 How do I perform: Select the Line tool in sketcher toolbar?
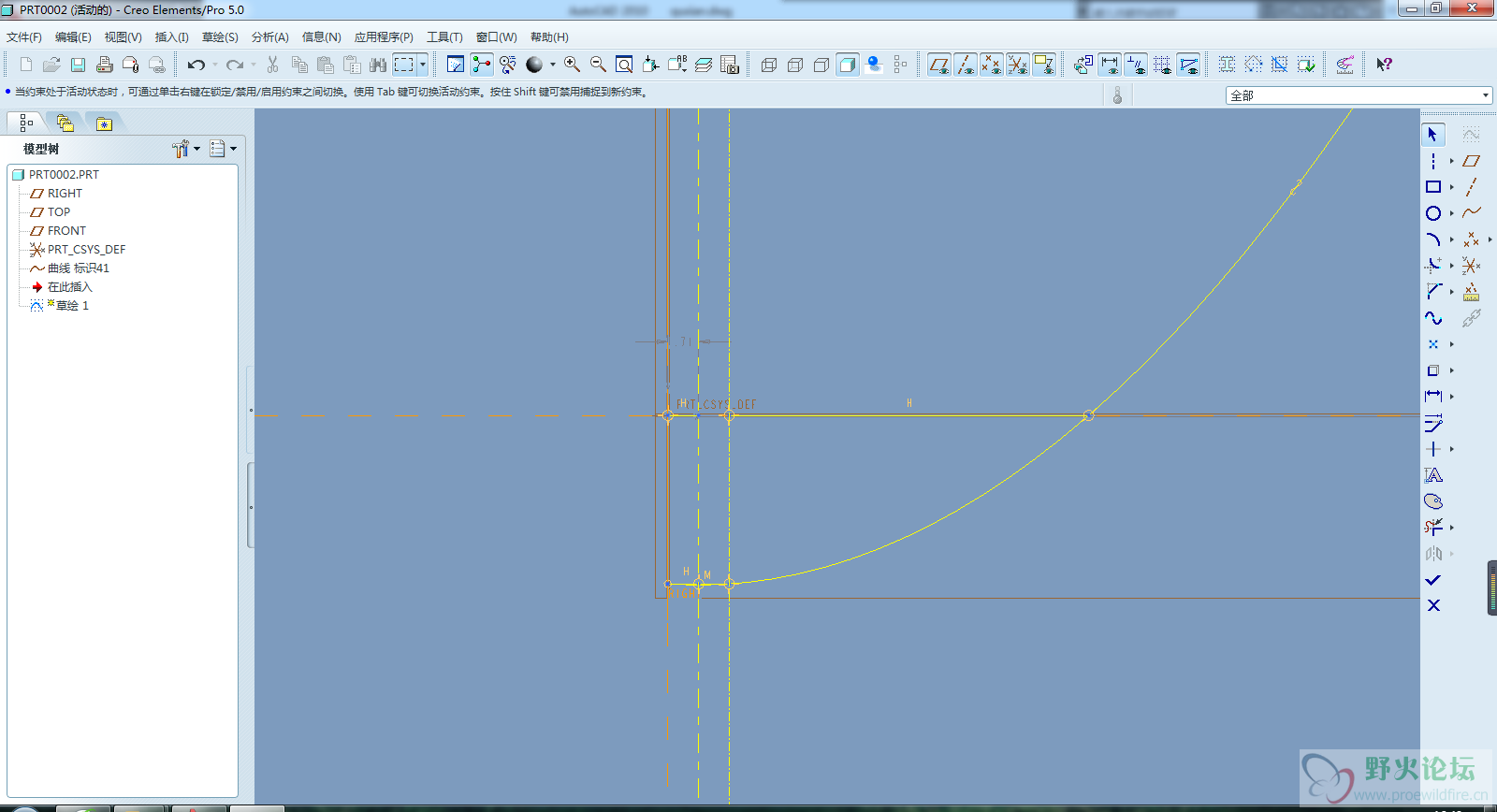(x=1433, y=161)
